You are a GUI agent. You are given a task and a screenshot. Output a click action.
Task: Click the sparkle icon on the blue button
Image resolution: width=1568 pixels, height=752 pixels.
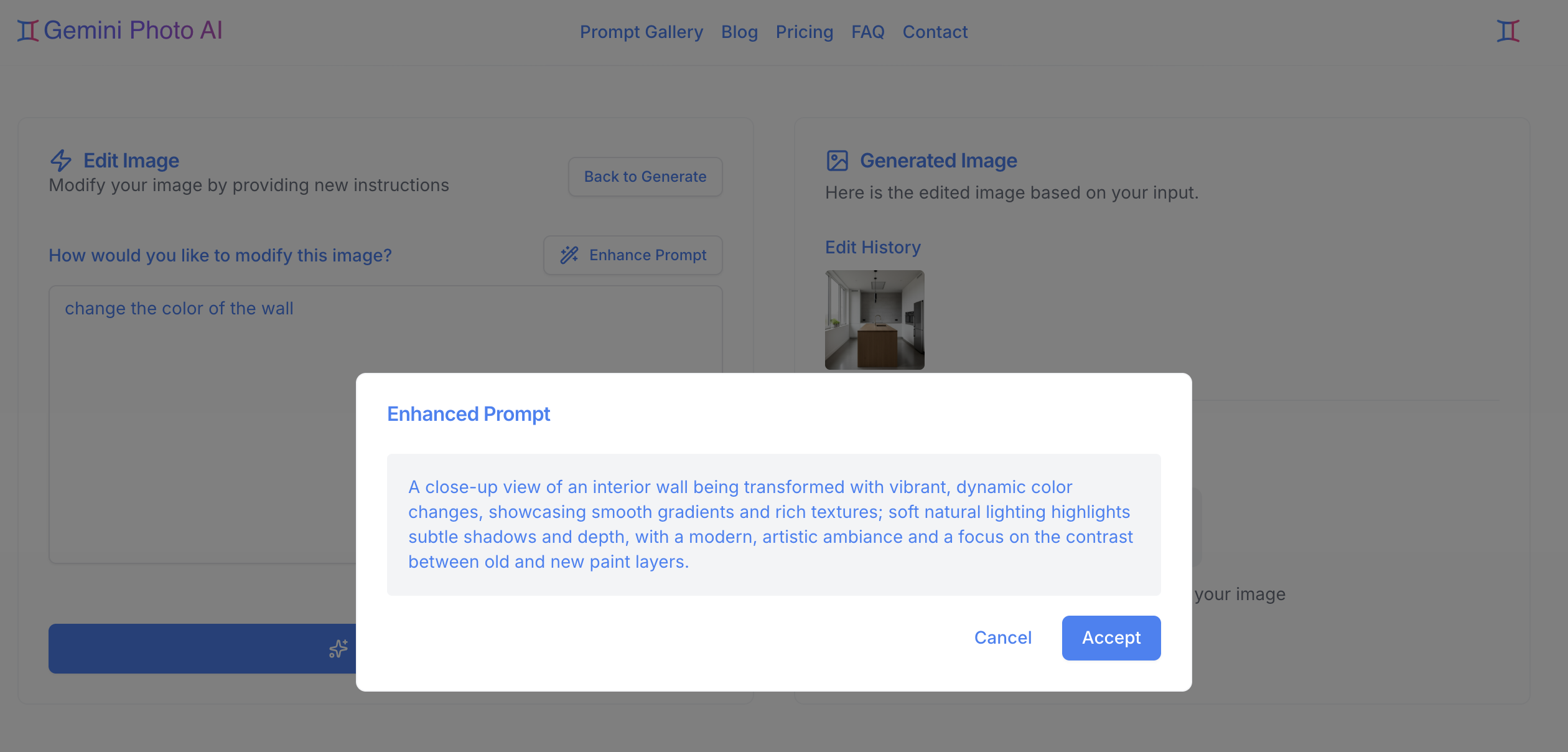click(337, 649)
